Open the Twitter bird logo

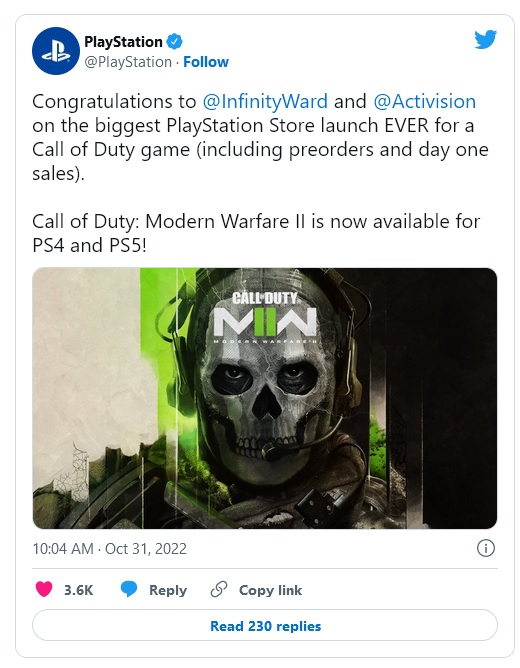486,39
